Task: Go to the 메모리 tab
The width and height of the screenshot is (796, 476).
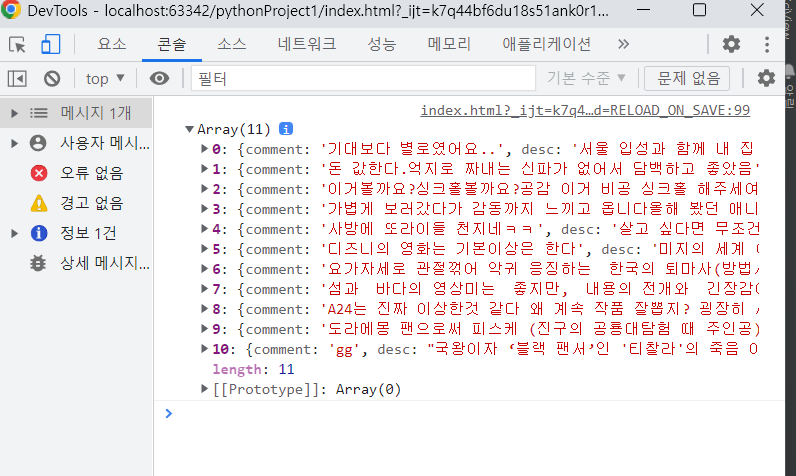Action: (449, 45)
